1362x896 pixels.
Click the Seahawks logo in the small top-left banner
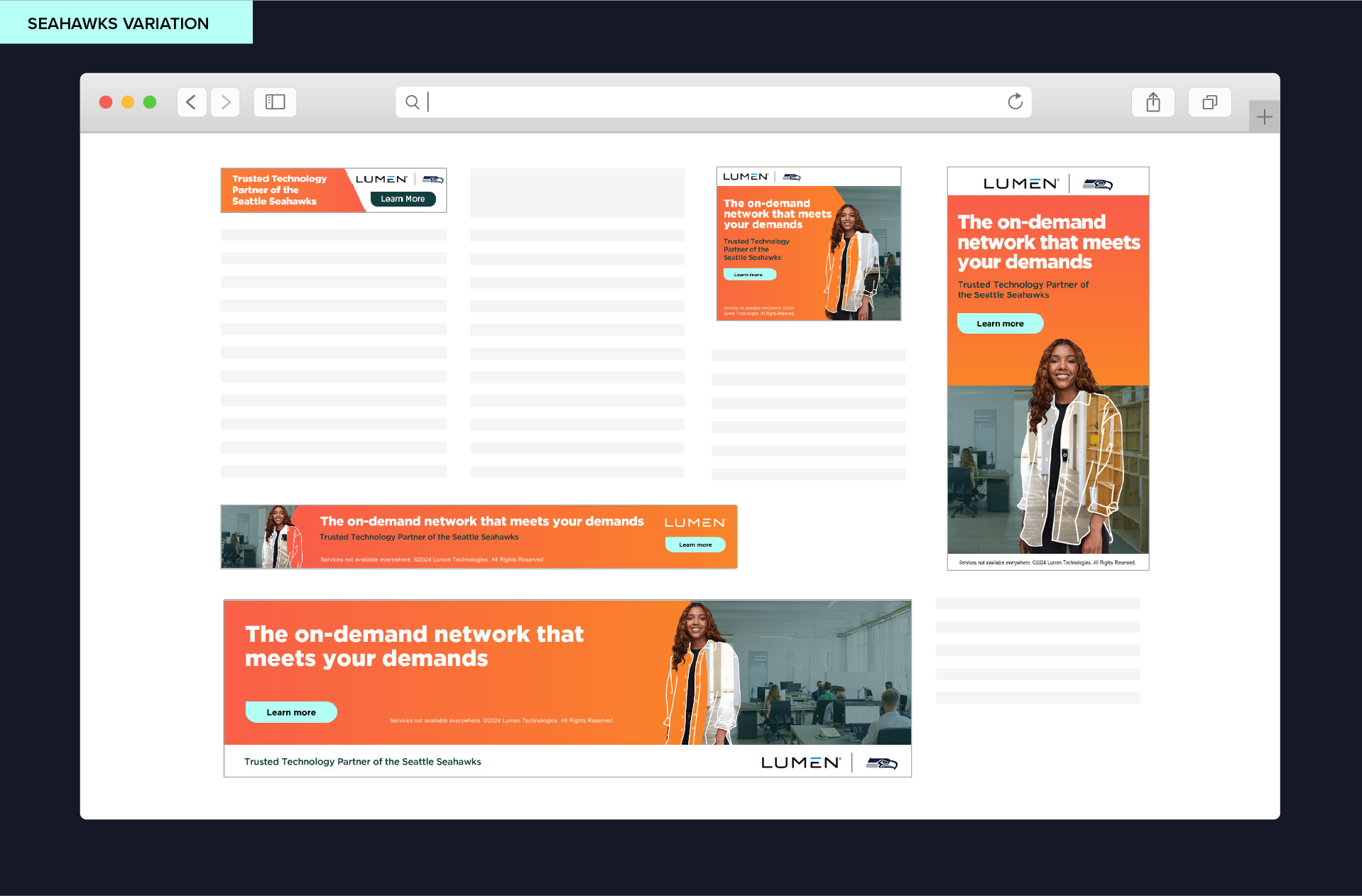(x=432, y=180)
